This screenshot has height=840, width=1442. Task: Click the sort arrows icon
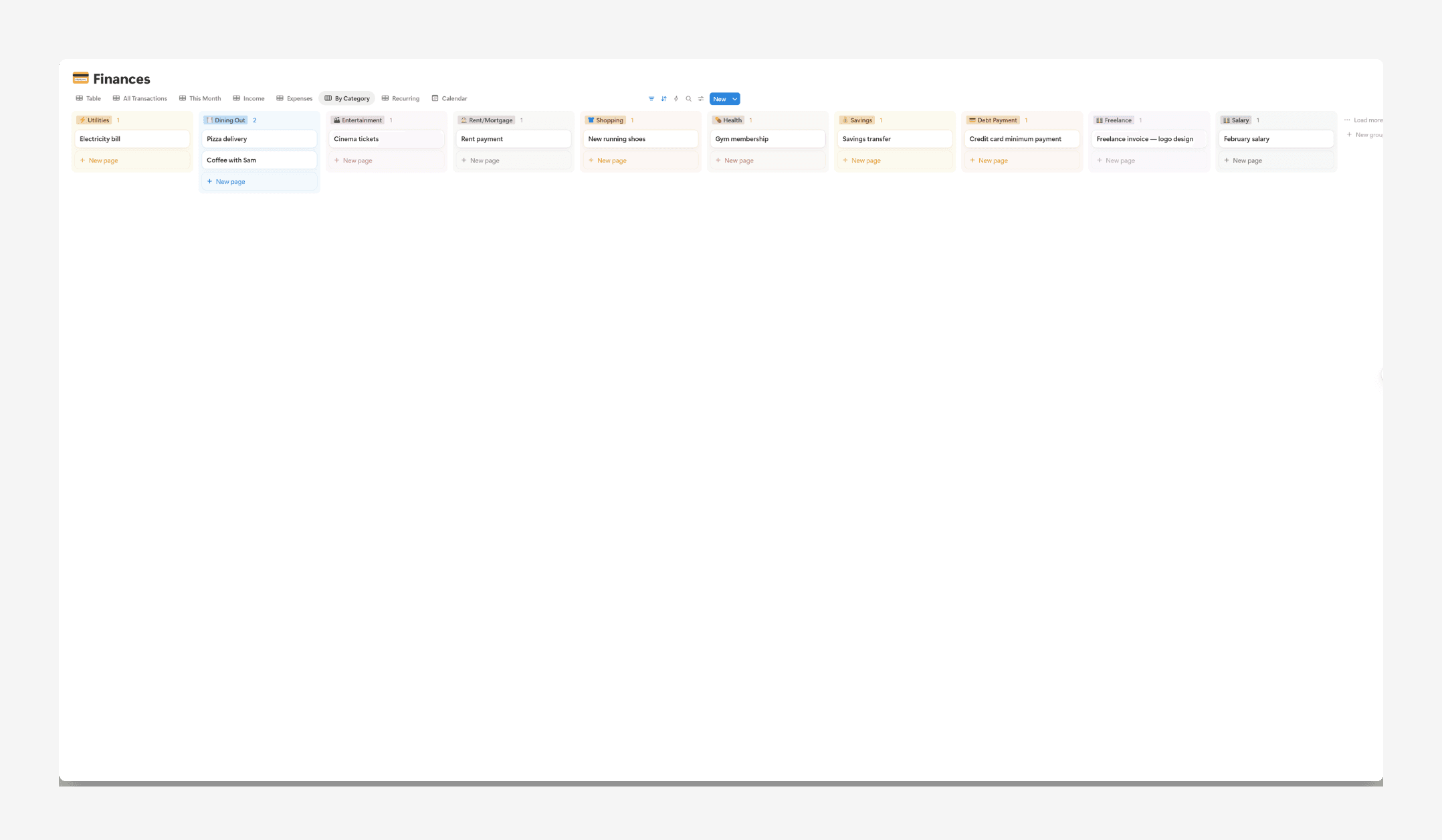click(663, 99)
